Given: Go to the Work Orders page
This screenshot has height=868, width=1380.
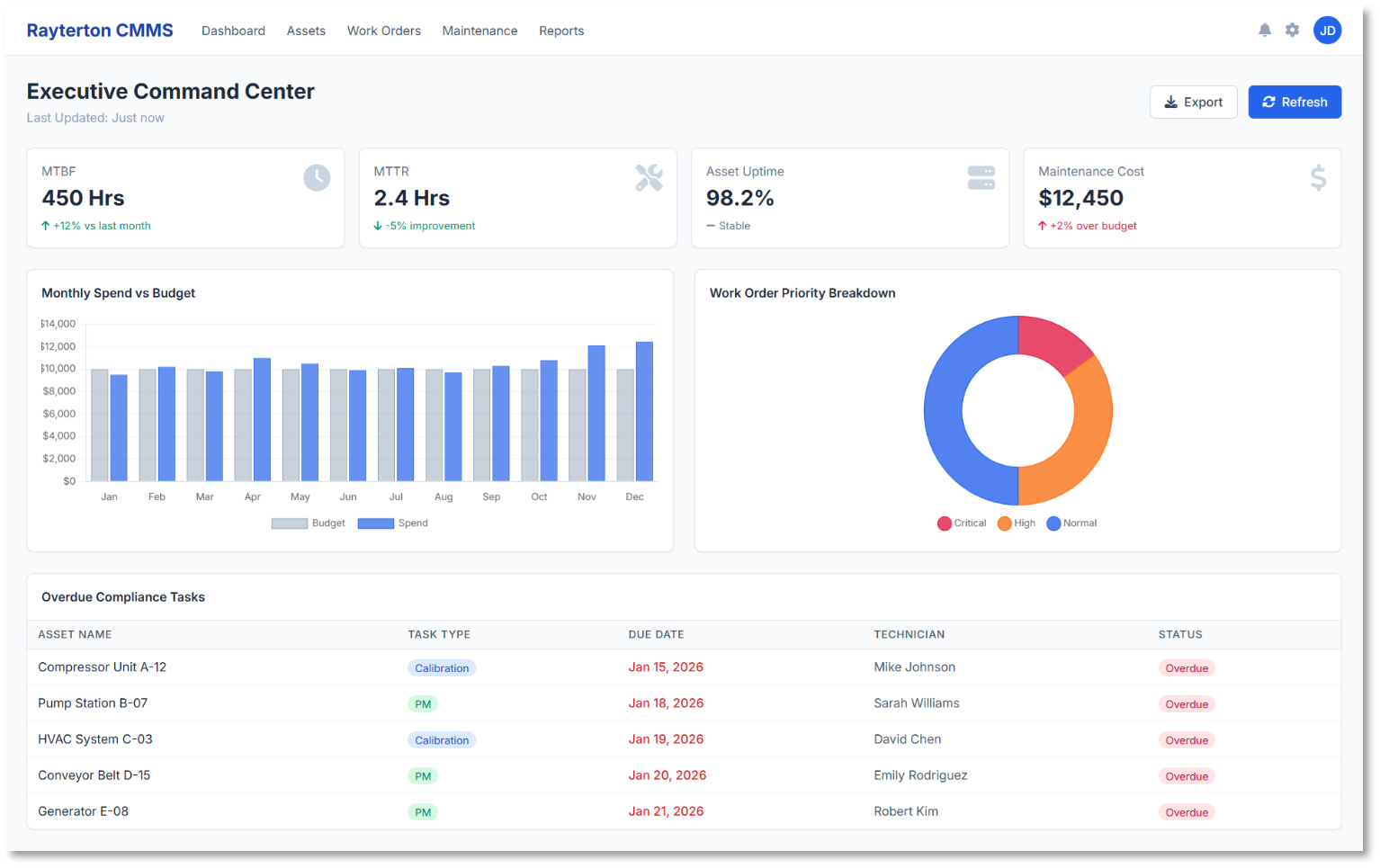Looking at the screenshot, I should [x=383, y=31].
